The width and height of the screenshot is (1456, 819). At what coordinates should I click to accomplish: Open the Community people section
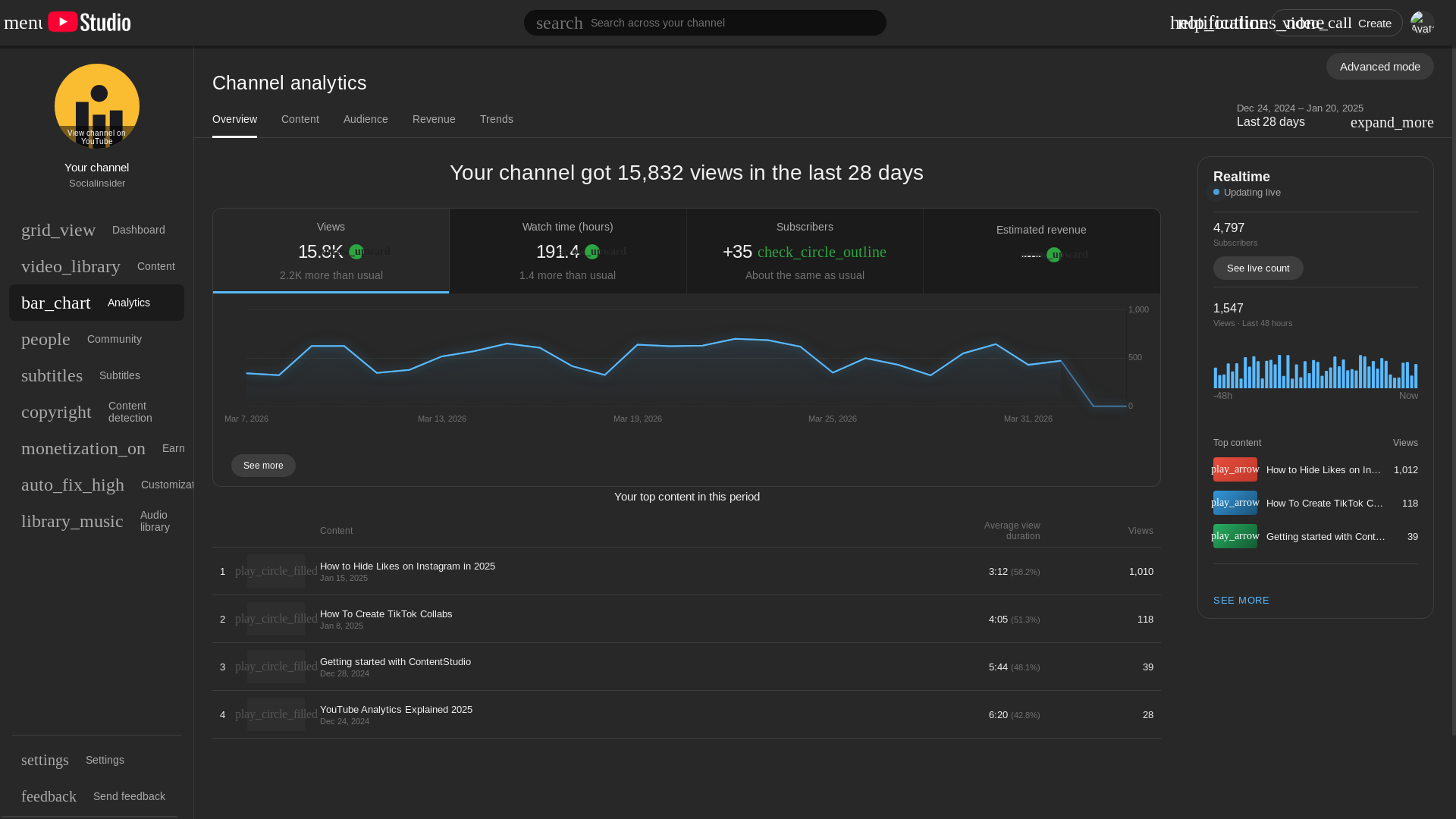click(x=96, y=339)
